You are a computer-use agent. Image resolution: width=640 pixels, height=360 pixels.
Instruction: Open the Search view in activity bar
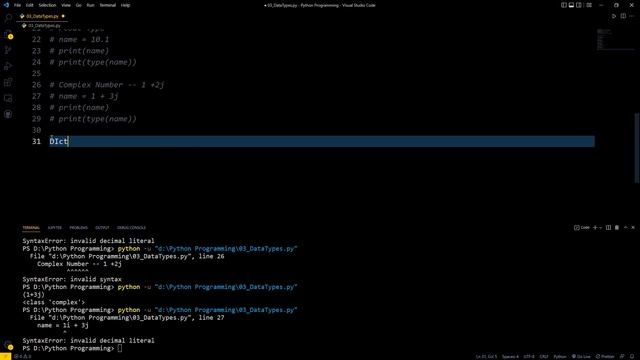[x=8, y=18]
